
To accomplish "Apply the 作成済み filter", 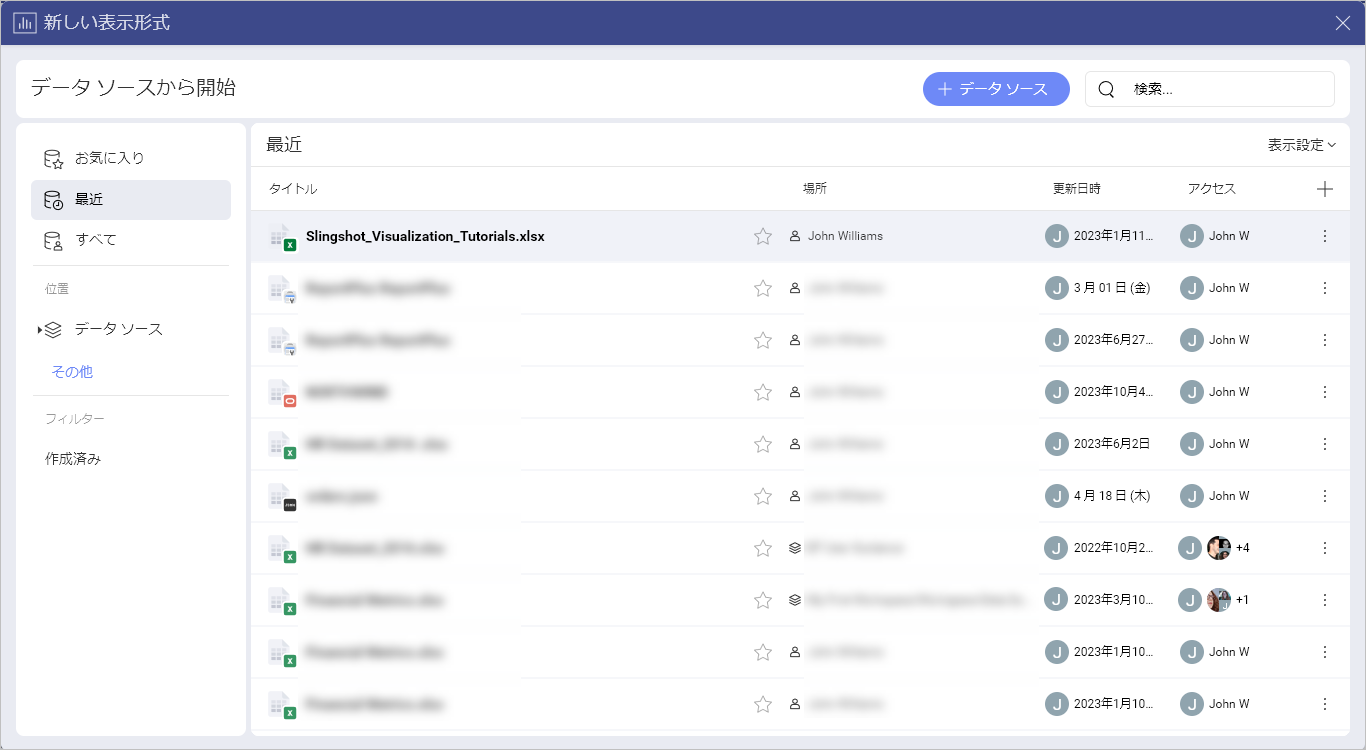I will (x=73, y=459).
